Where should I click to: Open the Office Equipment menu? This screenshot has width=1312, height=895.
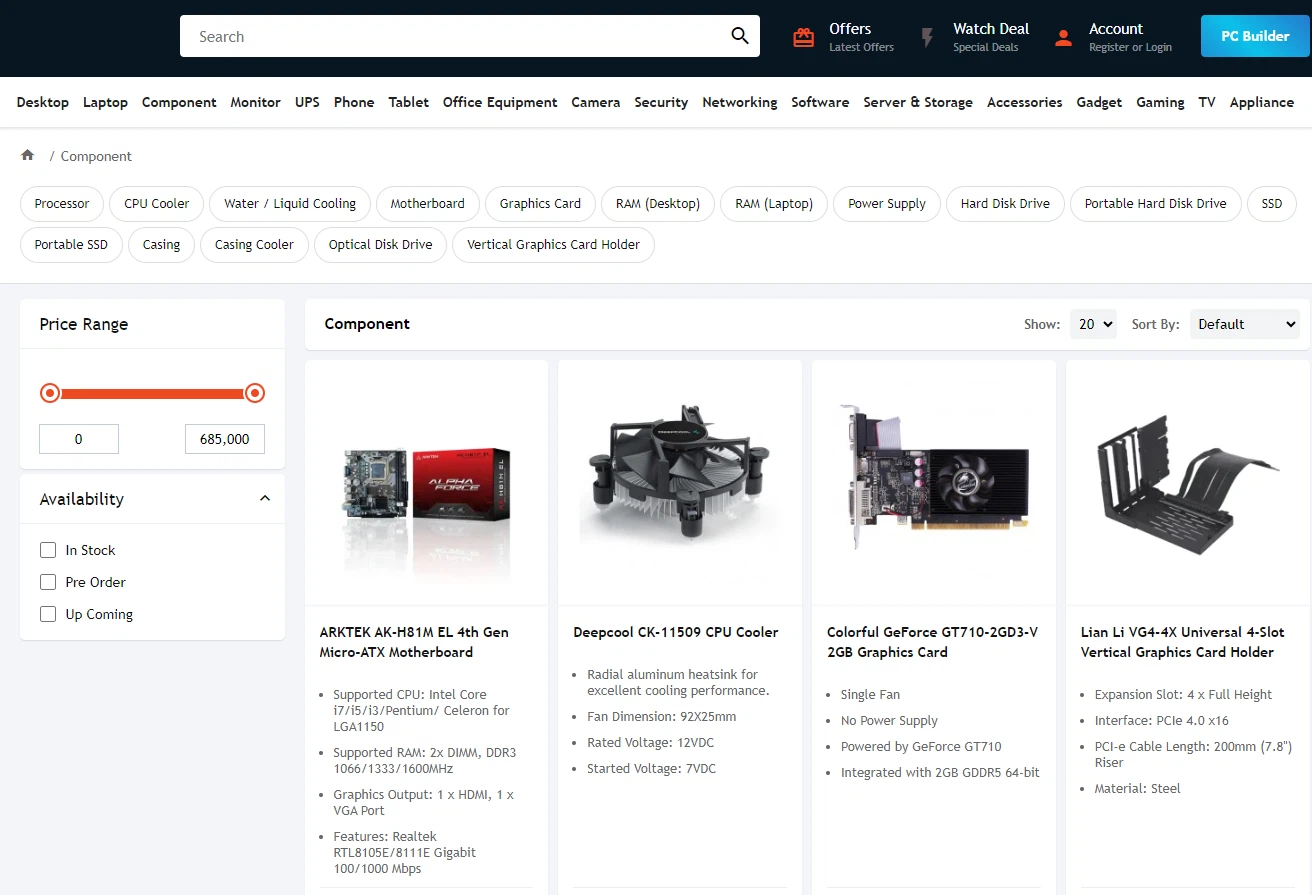pos(500,102)
